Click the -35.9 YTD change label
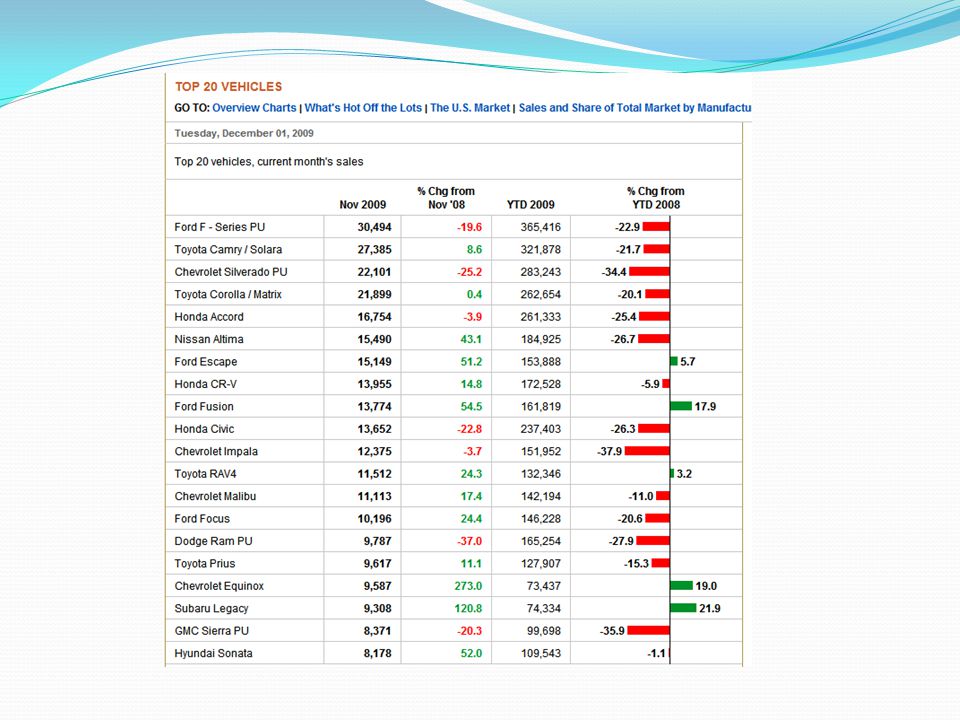This screenshot has width=960, height=720. (x=612, y=631)
